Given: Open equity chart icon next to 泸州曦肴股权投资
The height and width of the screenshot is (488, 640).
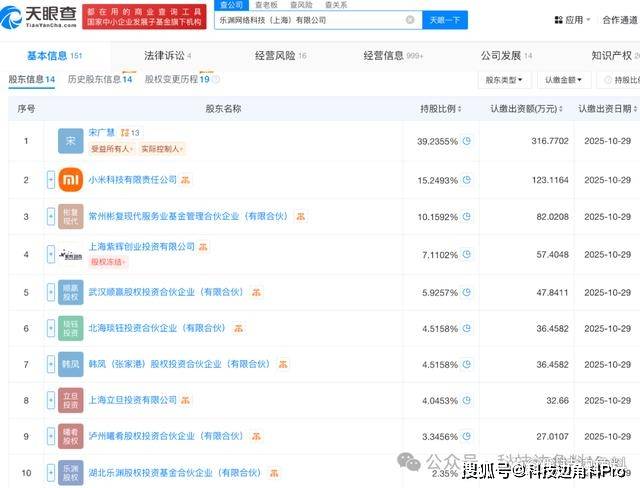Looking at the screenshot, I should point(256,436).
